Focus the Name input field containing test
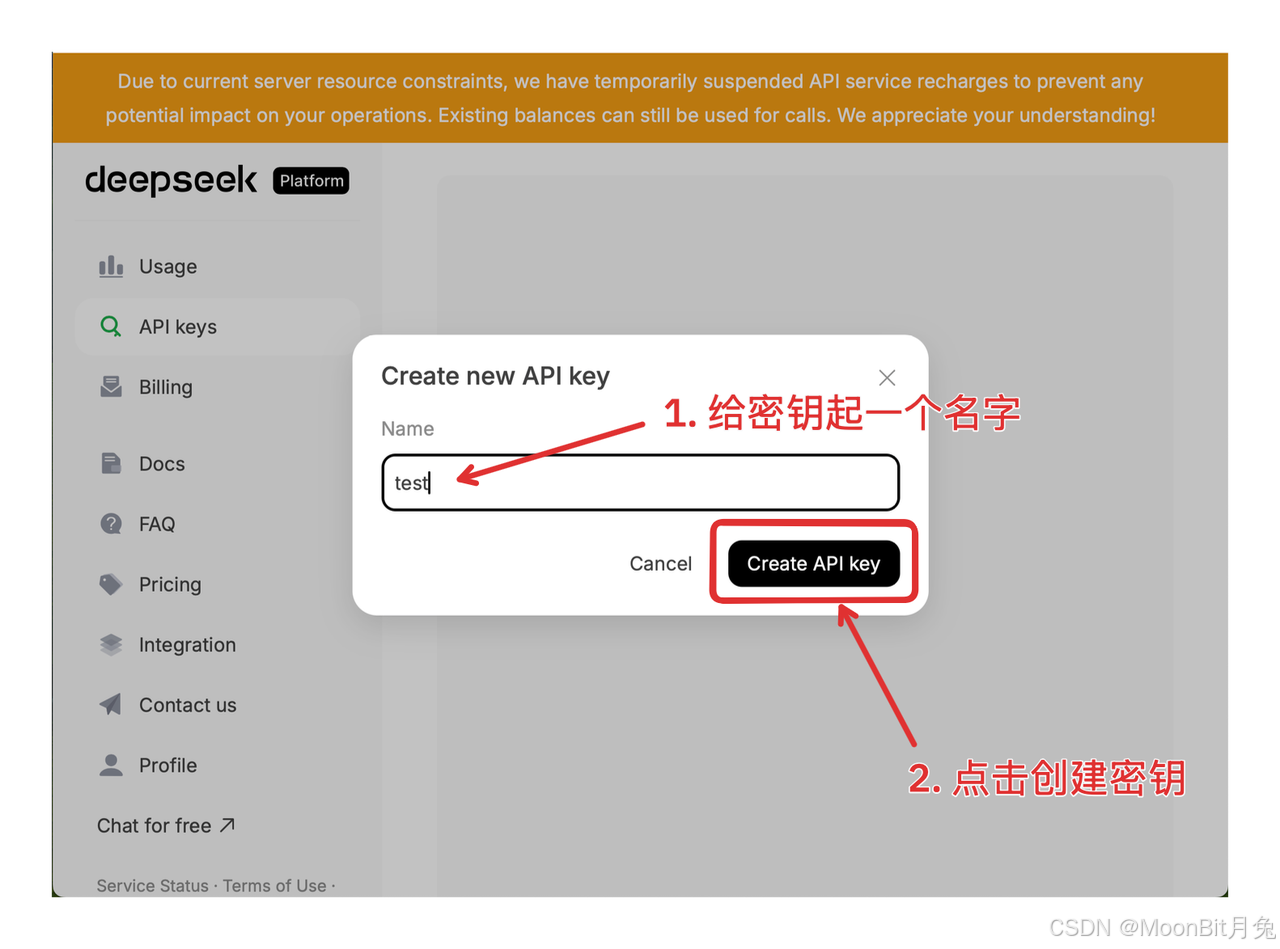Image resolution: width=1280 pixels, height=949 pixels. [x=640, y=483]
